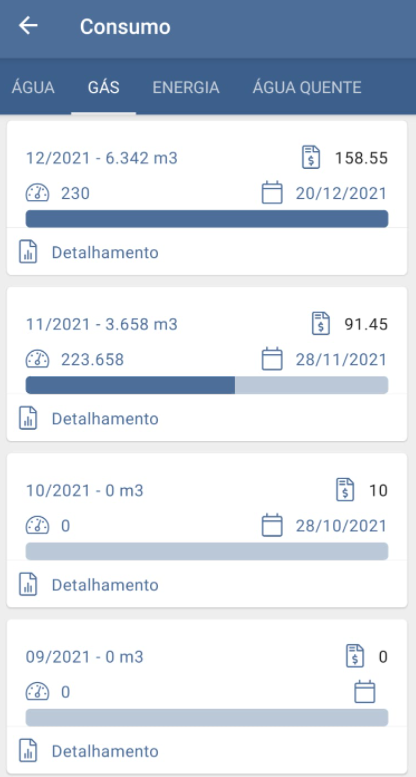Click the empty calendar icon in 09/2021 card
416x777 pixels.
(x=364, y=691)
